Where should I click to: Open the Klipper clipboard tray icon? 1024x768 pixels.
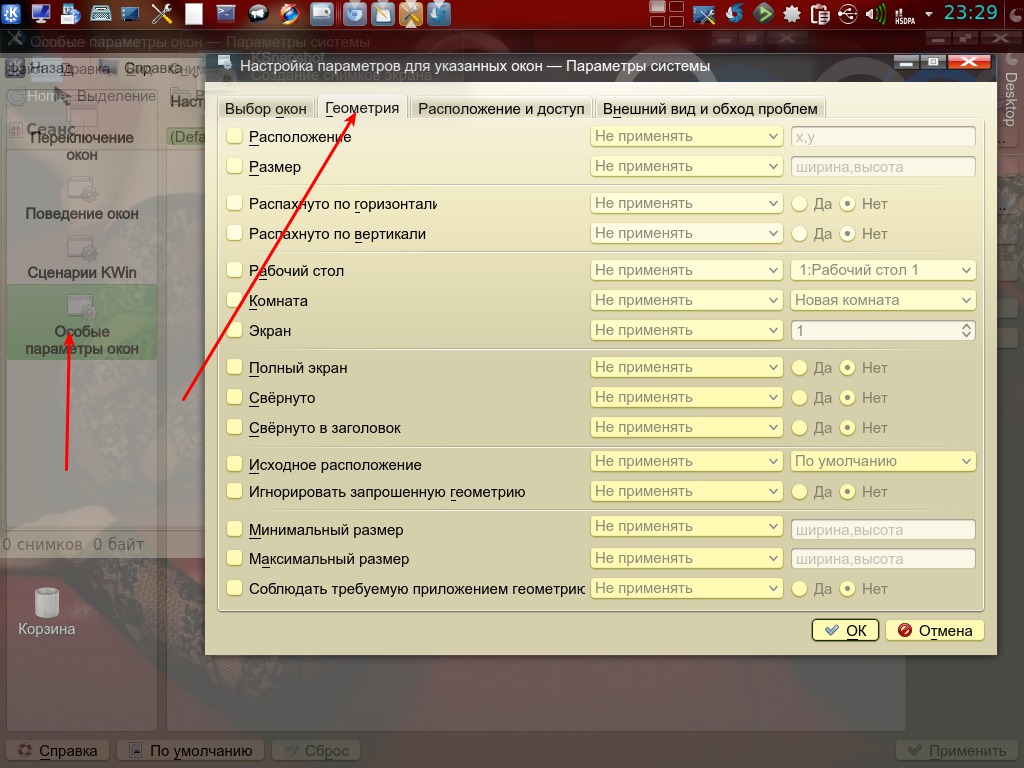820,14
